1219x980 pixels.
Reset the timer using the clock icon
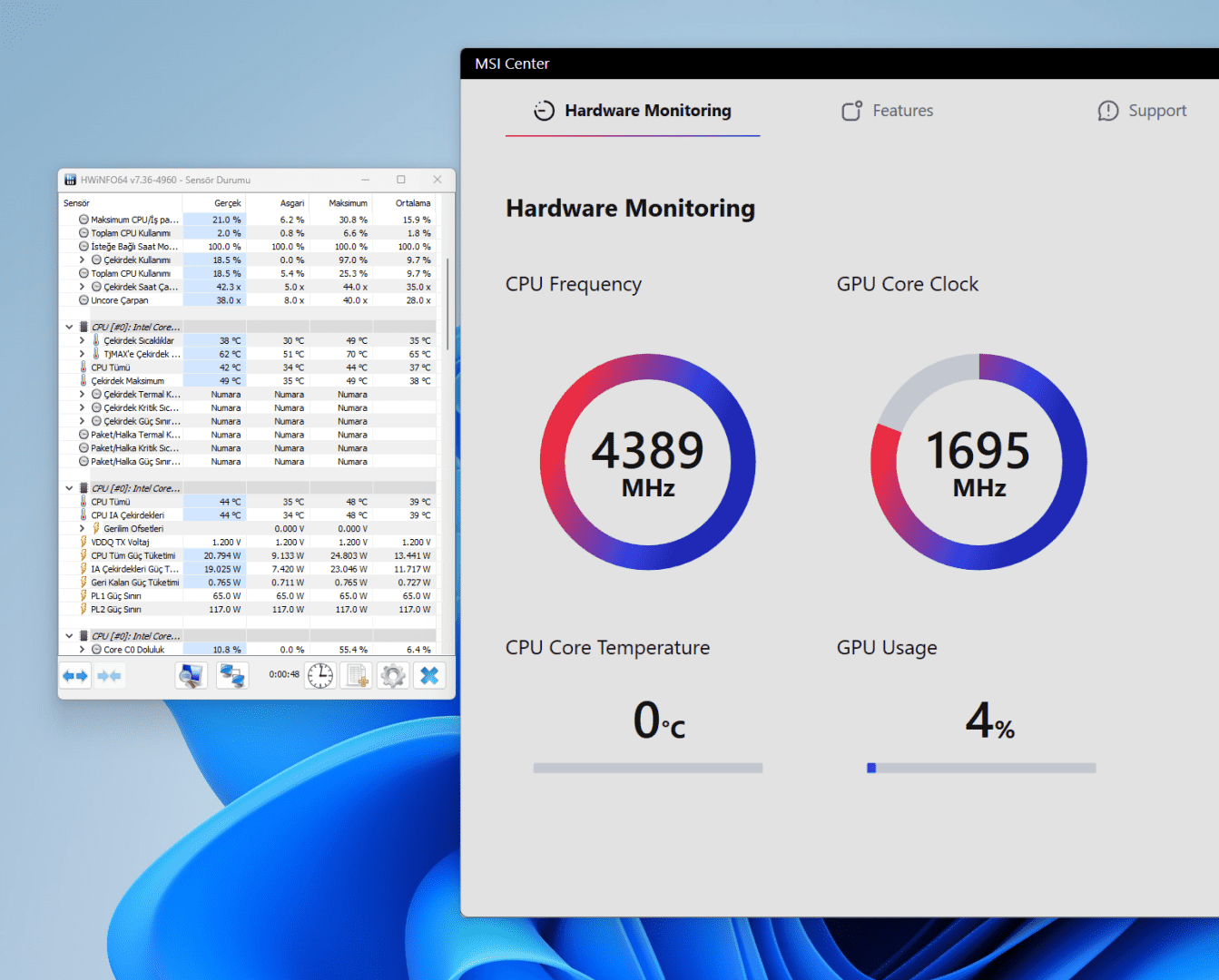tap(320, 676)
